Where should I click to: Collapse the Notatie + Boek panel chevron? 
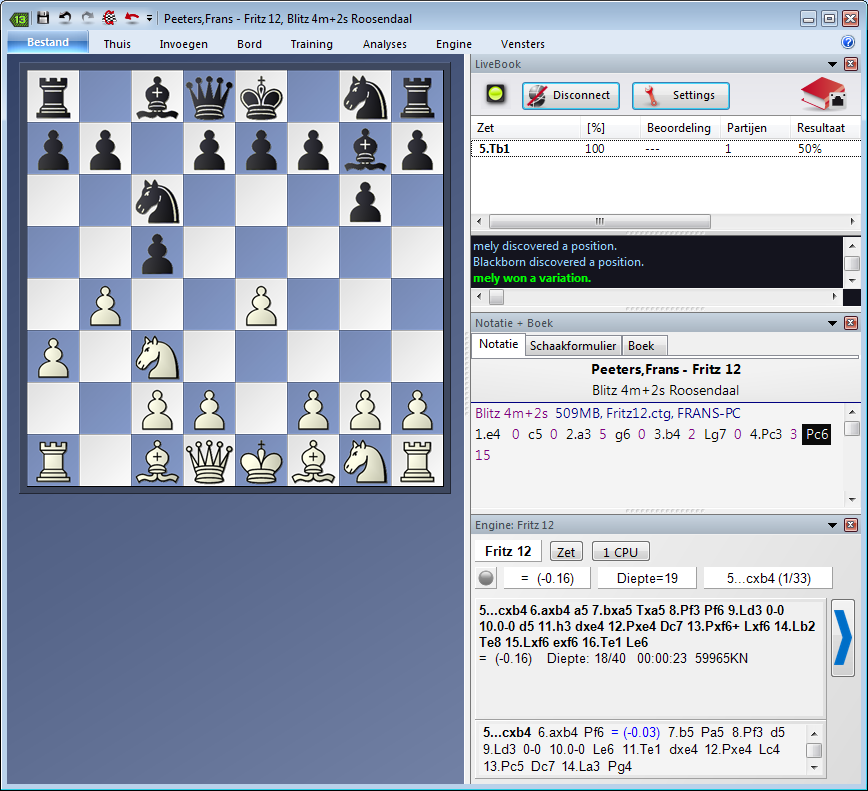click(833, 322)
